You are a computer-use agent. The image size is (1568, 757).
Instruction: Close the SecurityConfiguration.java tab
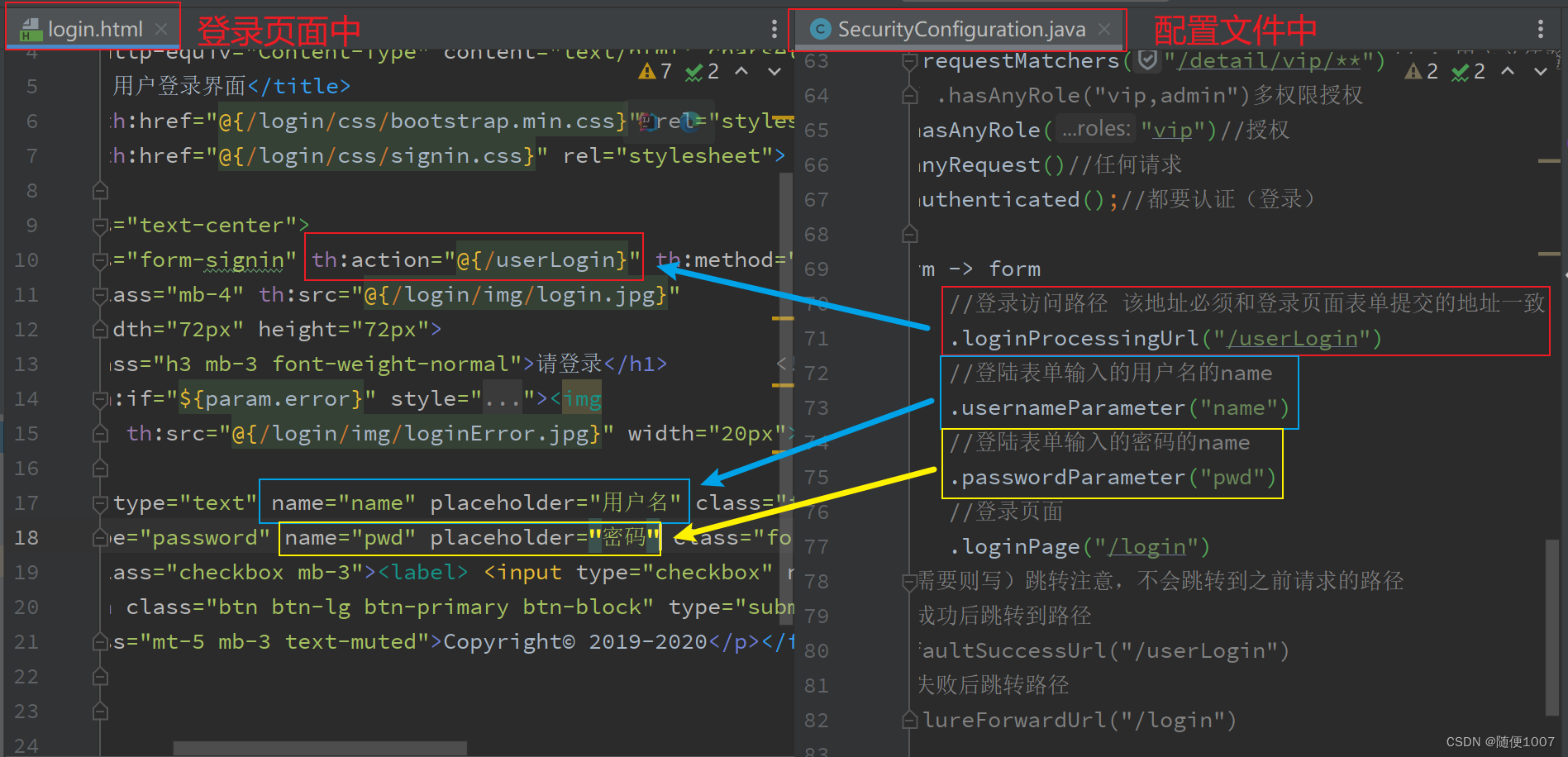[1104, 29]
